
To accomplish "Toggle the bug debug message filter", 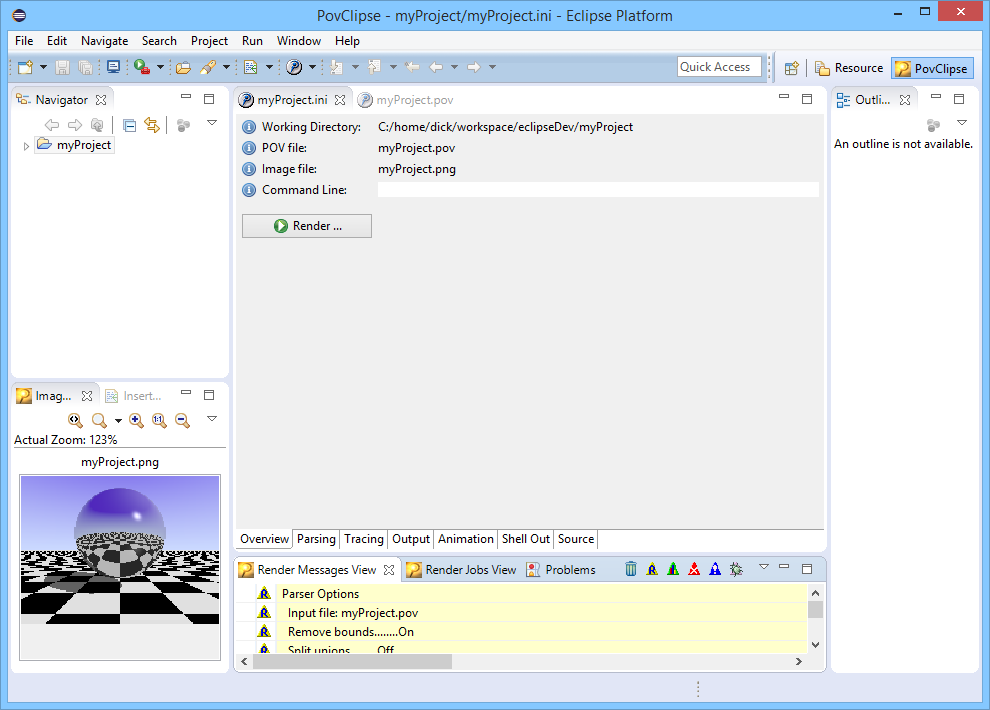I will (x=736, y=569).
